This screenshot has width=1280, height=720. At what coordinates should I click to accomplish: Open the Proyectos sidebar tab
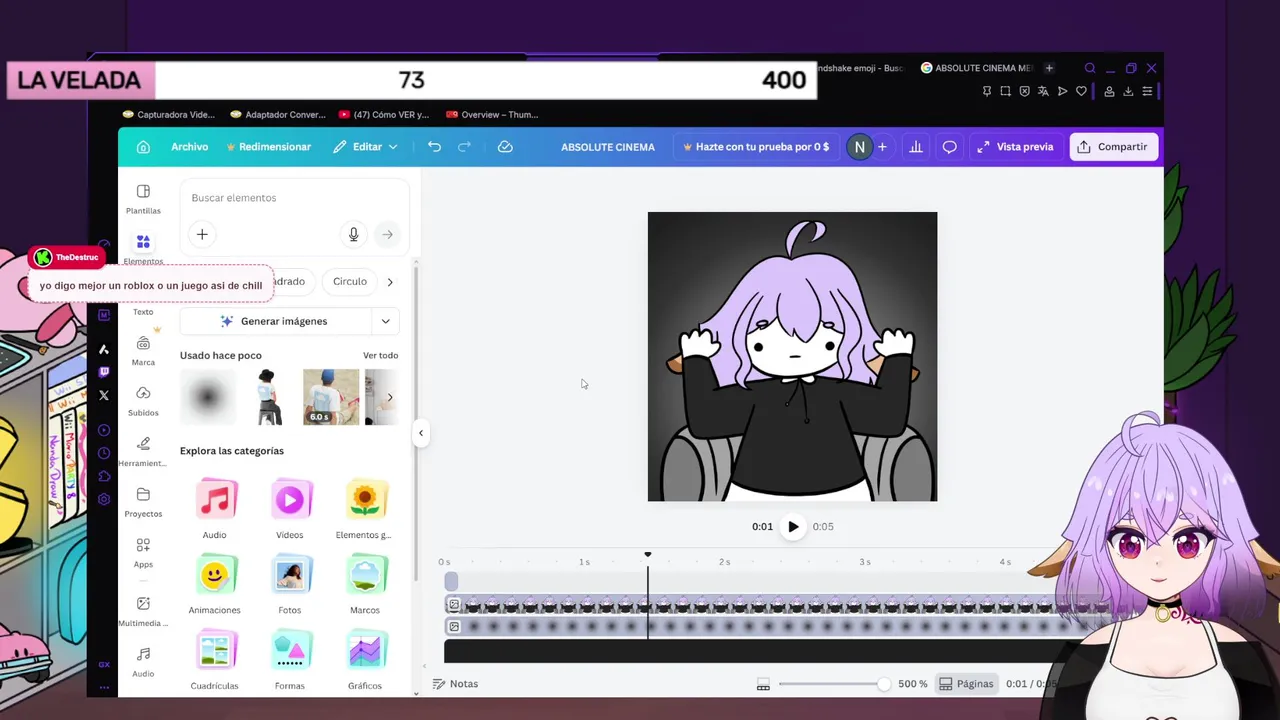pyautogui.click(x=143, y=502)
